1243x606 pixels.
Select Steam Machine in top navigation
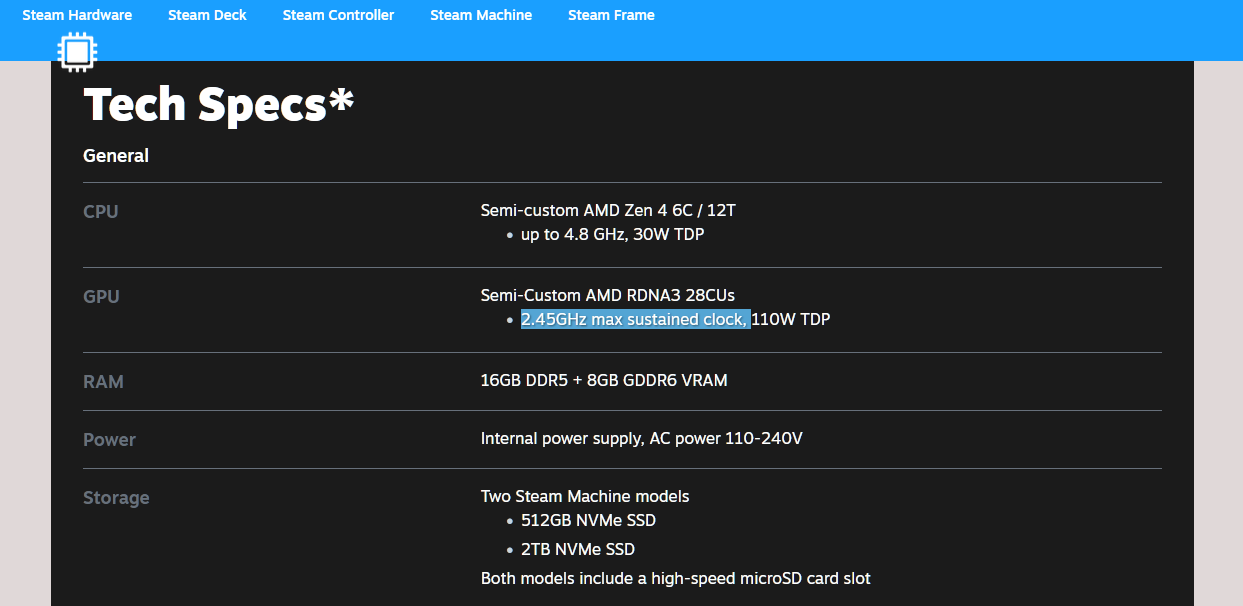(481, 15)
